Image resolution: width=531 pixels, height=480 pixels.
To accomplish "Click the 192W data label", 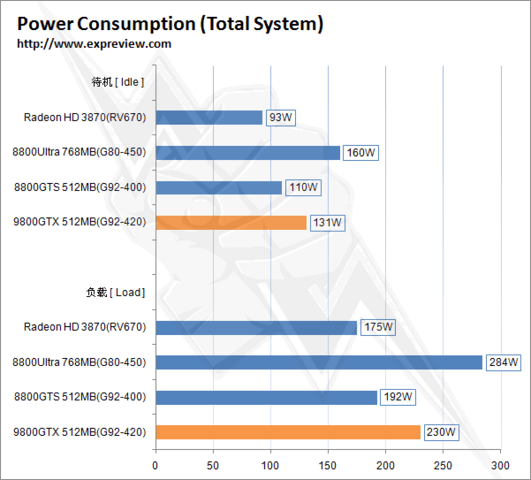I will pos(398,397).
